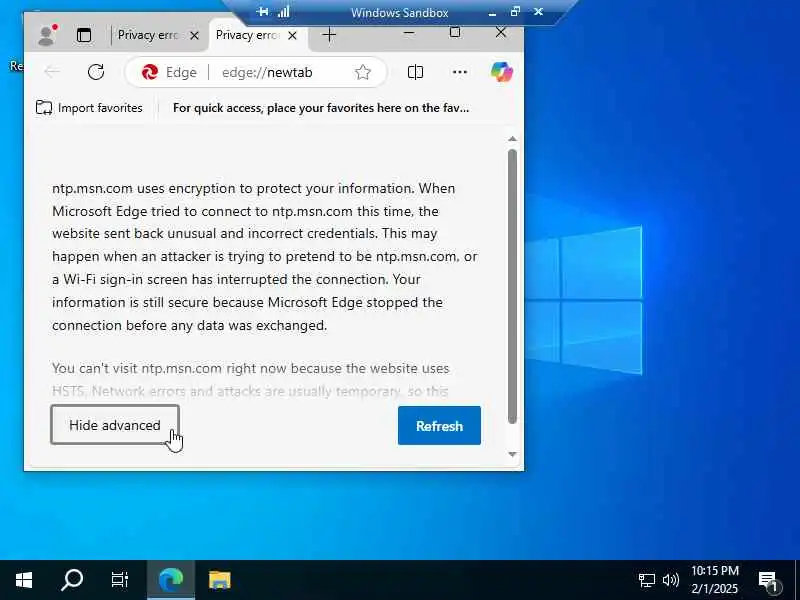Click the browser back arrow

point(52,72)
